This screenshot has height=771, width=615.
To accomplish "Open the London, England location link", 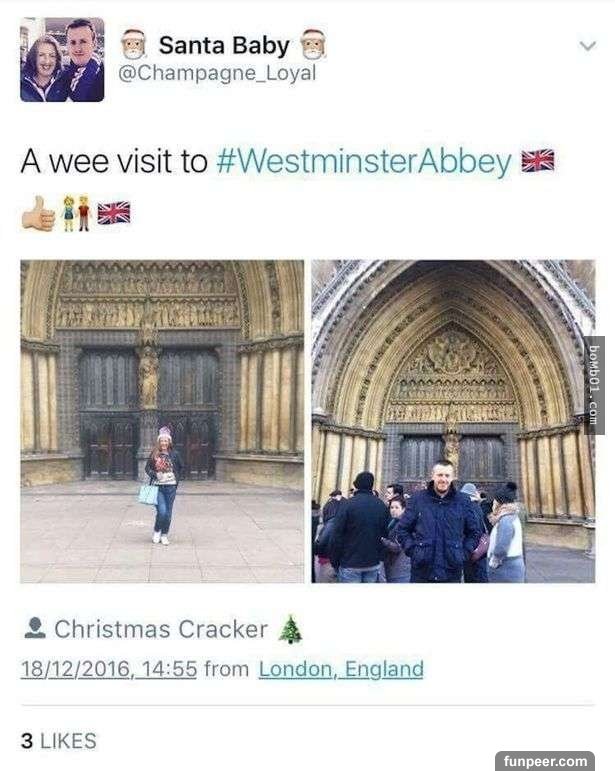I will point(341,669).
